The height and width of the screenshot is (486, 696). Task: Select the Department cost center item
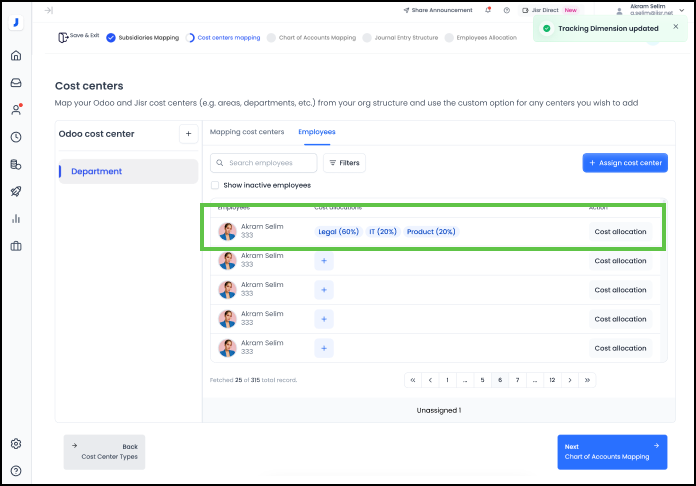[x=128, y=171]
